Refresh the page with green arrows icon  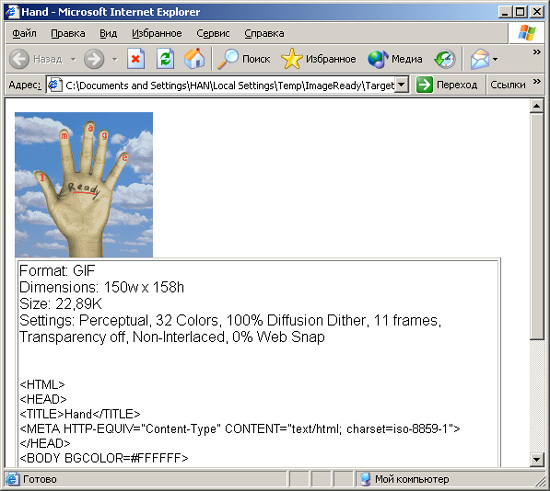coord(165,59)
